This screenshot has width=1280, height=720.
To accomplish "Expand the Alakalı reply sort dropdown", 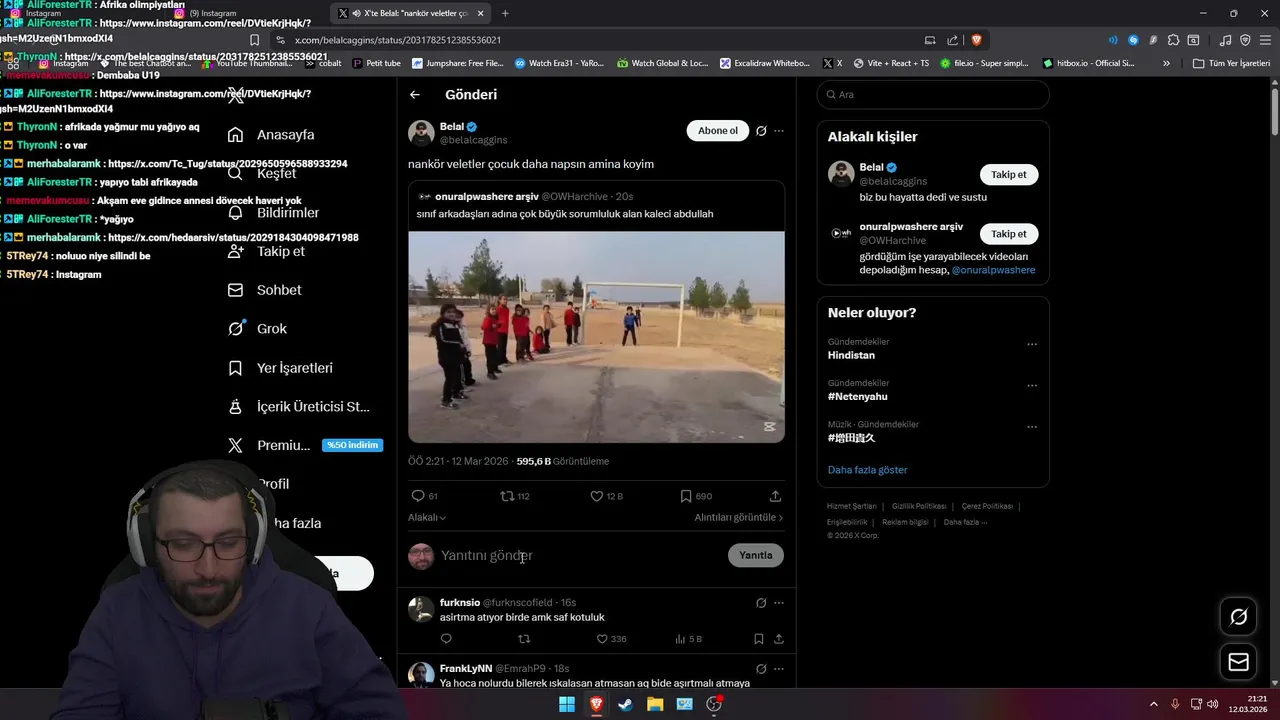I will click(x=427, y=517).
